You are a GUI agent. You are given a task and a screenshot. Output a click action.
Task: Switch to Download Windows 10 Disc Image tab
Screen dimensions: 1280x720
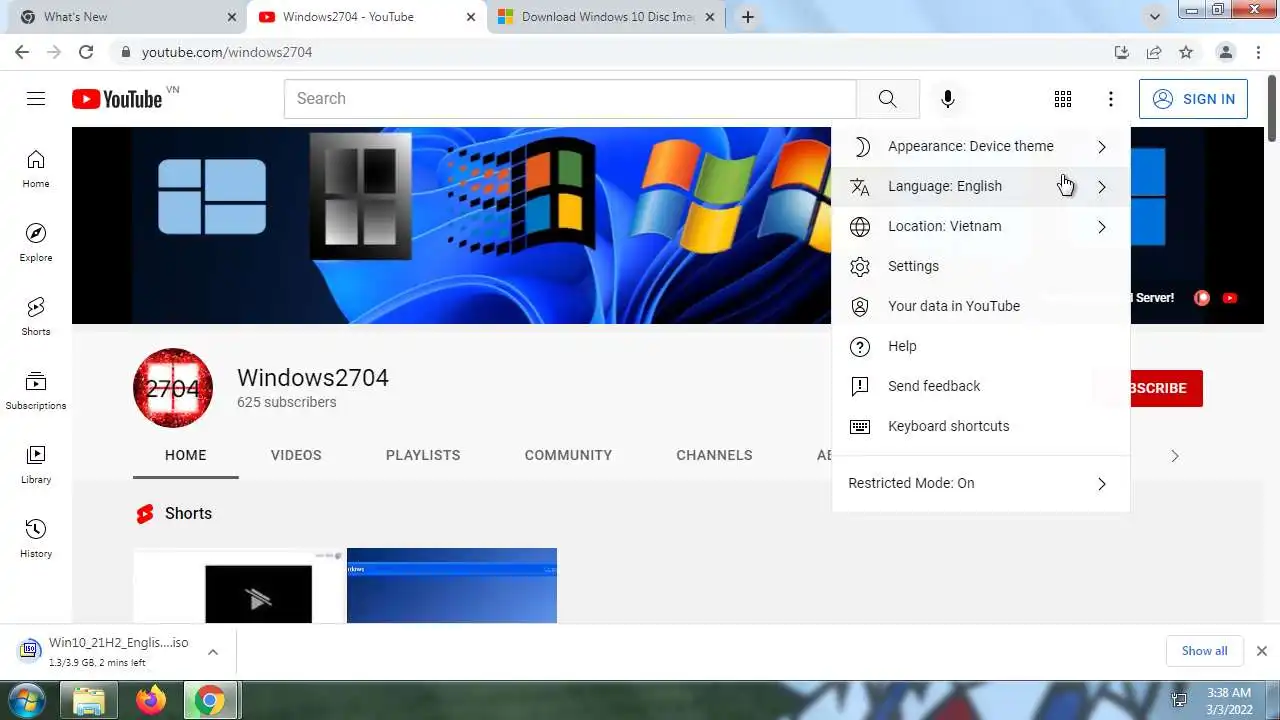pyautogui.click(x=607, y=17)
